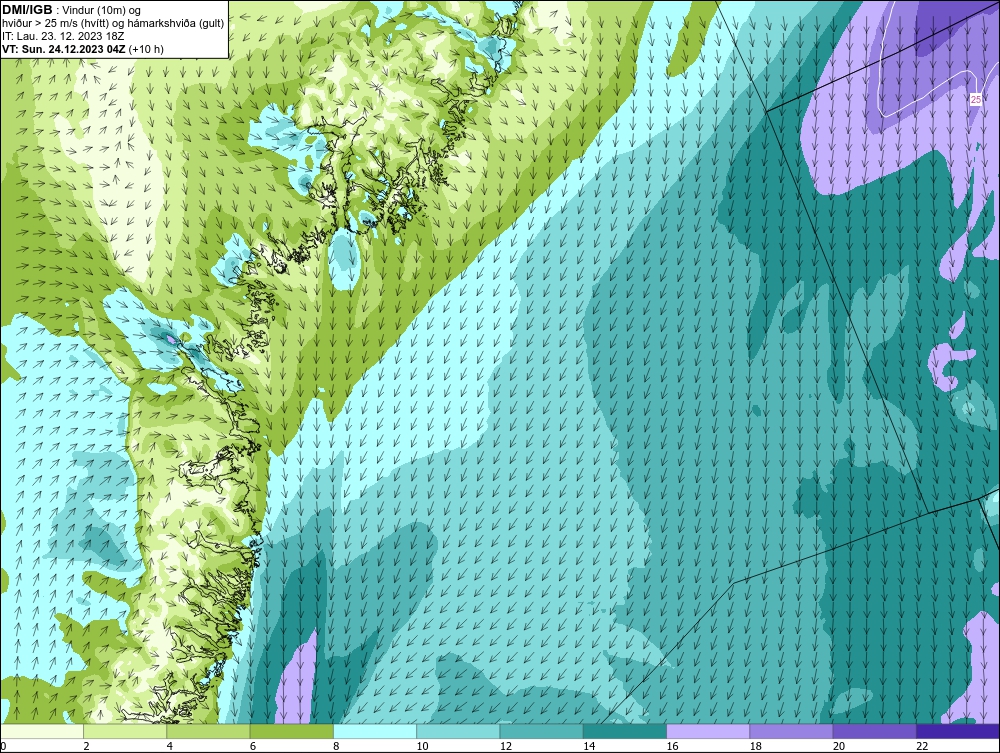Screen dimensions: 1000x753
Task: Click the "DMI/IGB" title in the info box
Action: pos(27,10)
